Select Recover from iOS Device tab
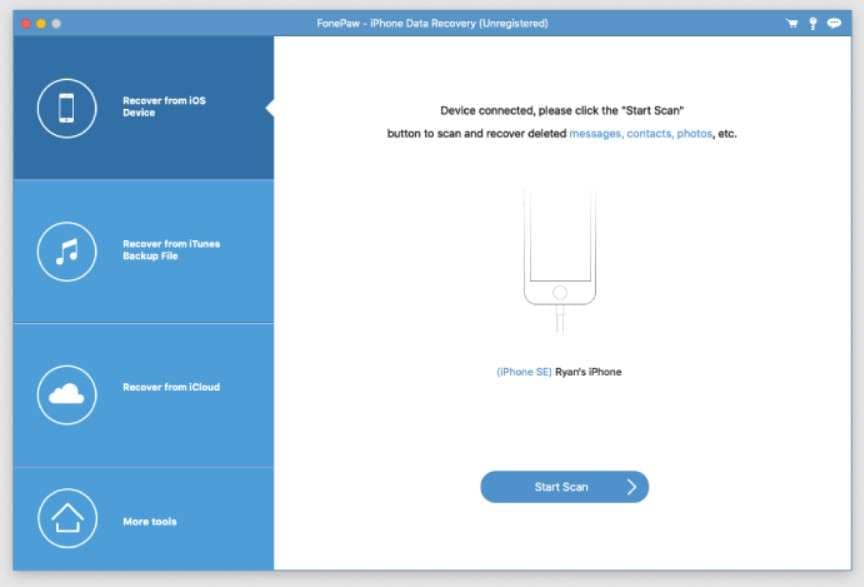Screen dimensions: 864x587 click(x=143, y=107)
